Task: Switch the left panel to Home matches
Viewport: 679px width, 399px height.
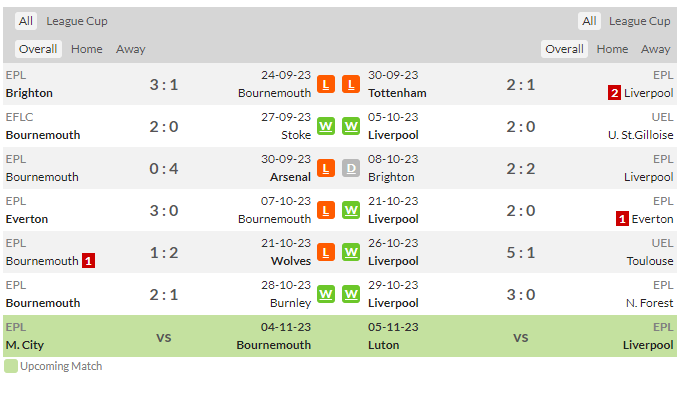Action: click(x=87, y=49)
